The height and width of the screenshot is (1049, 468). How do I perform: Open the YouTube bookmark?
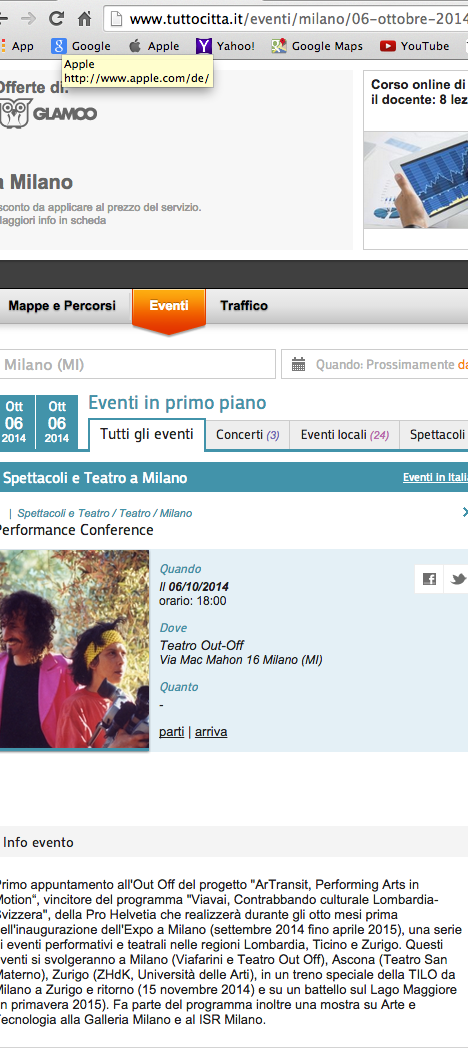415,46
